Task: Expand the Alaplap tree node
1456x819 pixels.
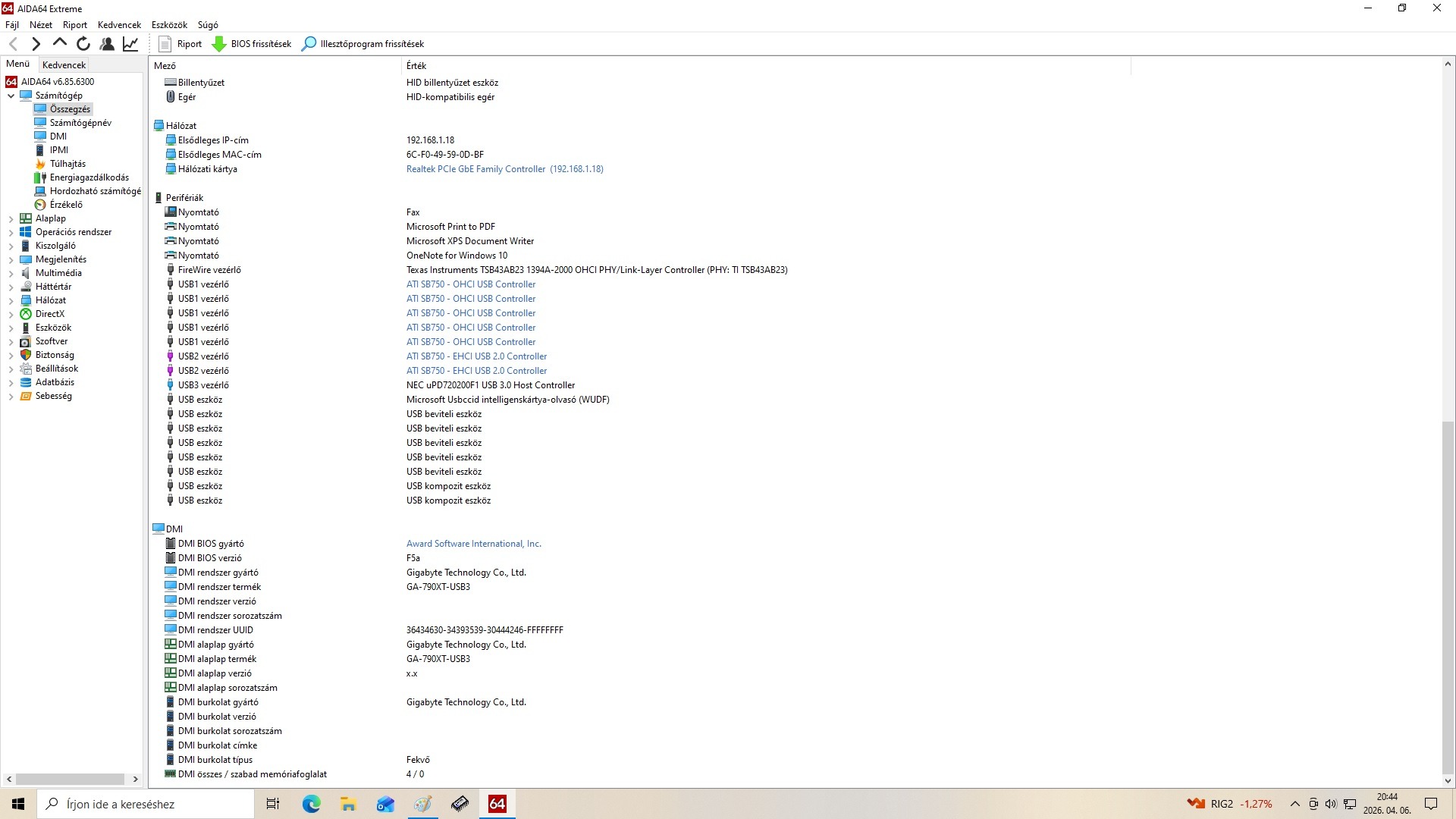Action: pyautogui.click(x=11, y=219)
